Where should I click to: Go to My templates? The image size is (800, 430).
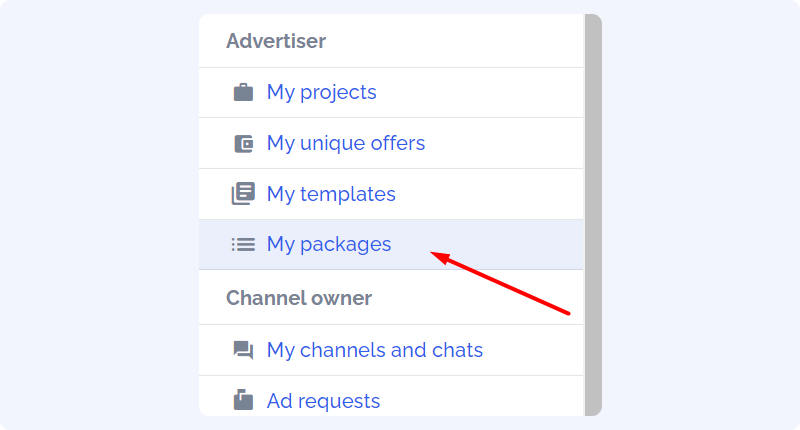click(331, 194)
